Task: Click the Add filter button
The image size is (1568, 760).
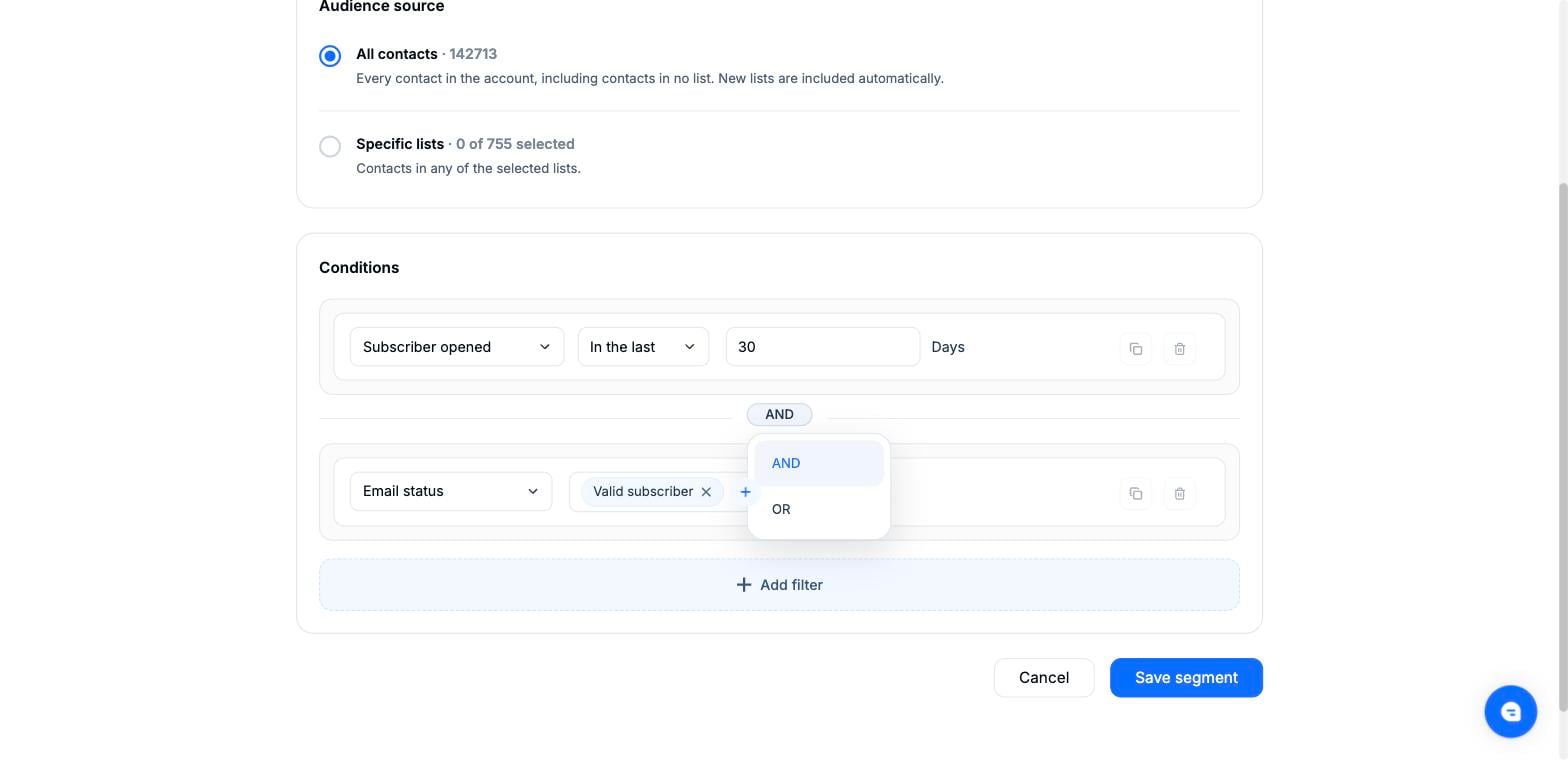Action: pos(779,585)
